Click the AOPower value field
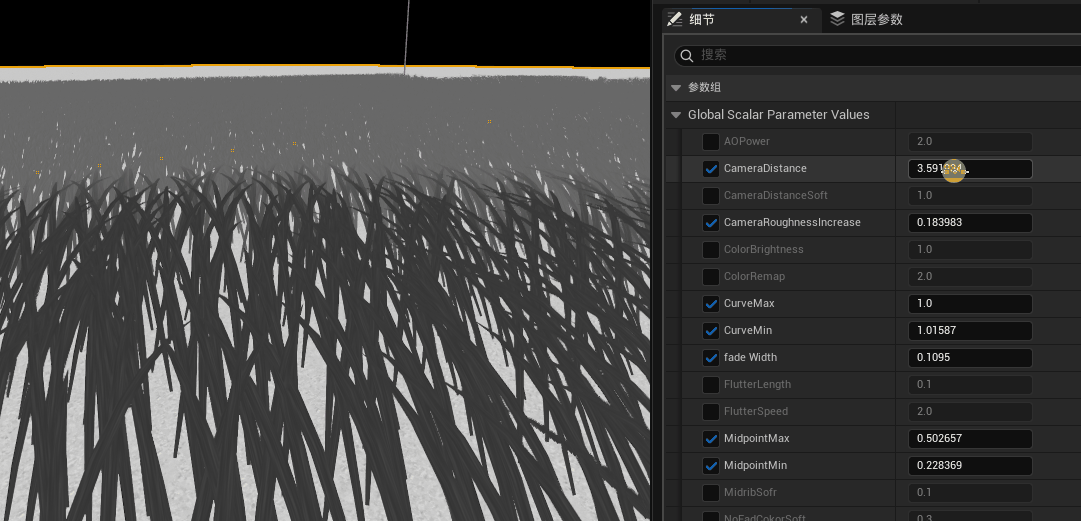Viewport: 1081px width, 521px height. point(970,142)
